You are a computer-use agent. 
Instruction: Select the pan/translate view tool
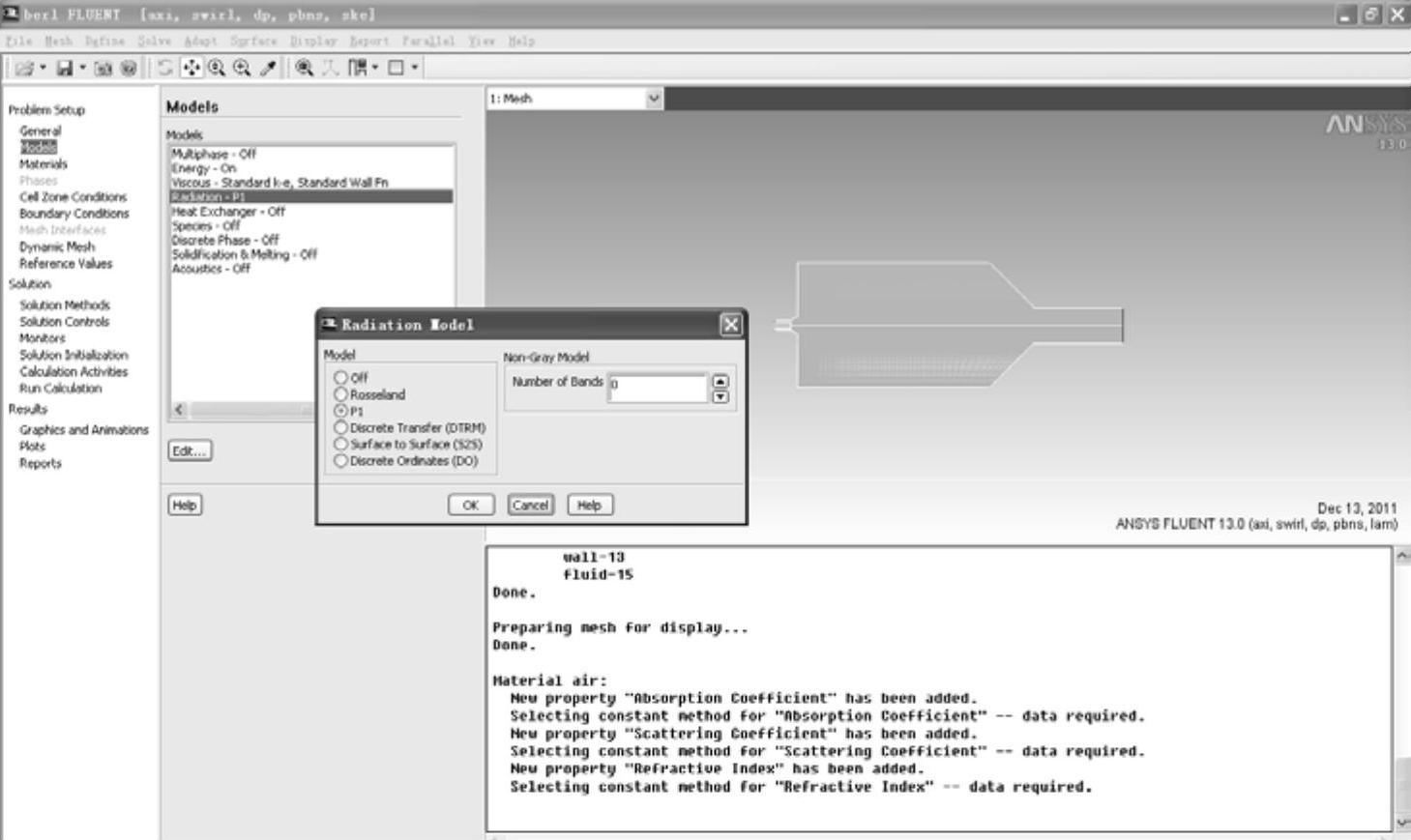191,68
